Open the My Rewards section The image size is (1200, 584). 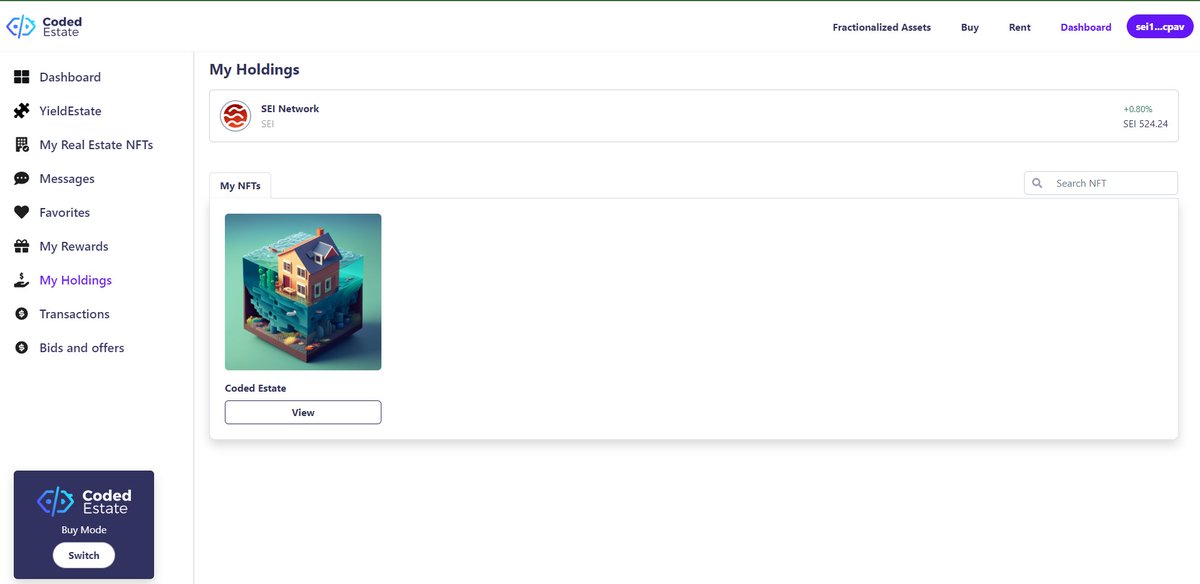click(x=74, y=246)
